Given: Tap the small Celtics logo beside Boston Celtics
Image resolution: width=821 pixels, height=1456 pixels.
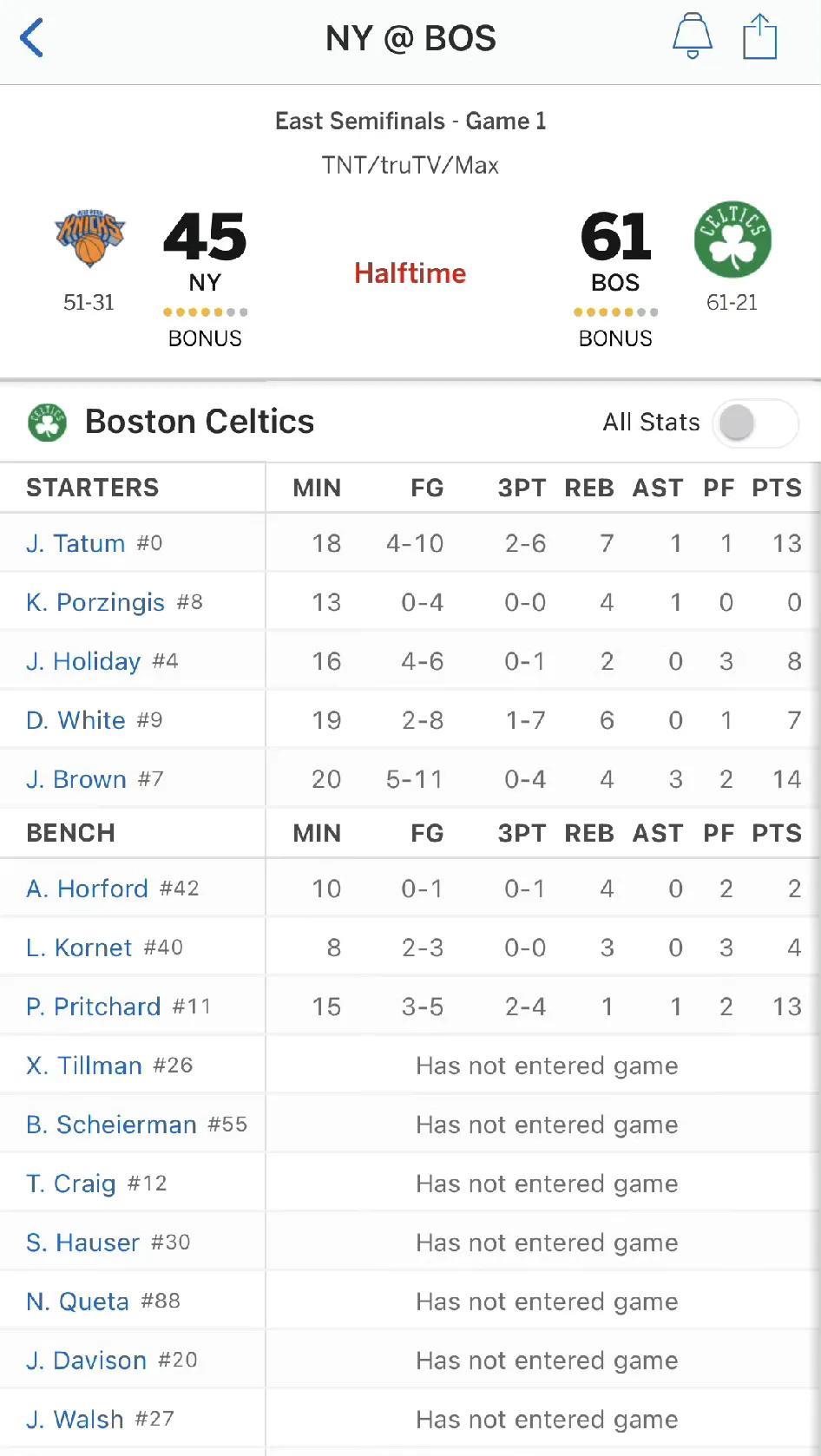Looking at the screenshot, I should coord(47,423).
